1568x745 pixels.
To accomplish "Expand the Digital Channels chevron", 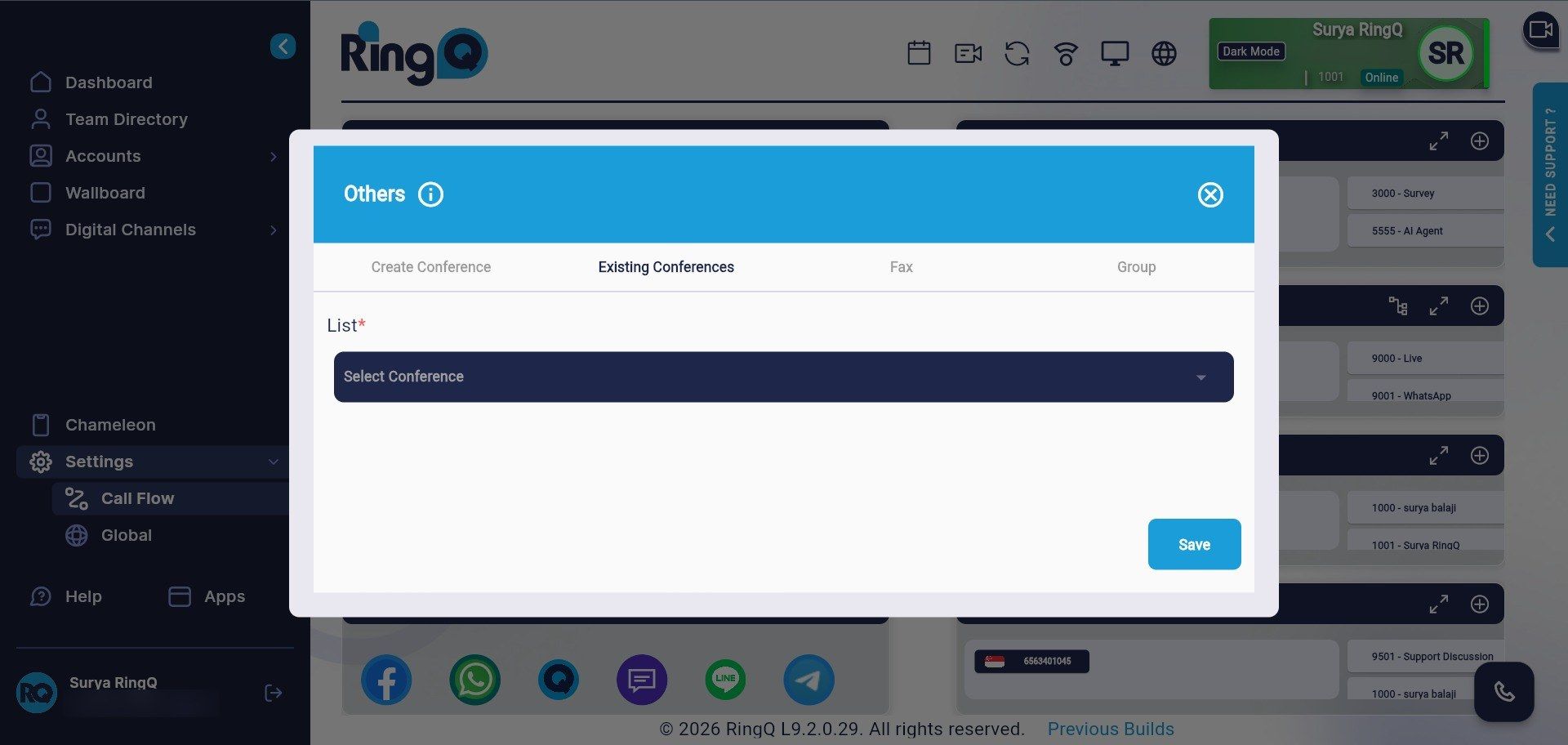I will click(x=274, y=230).
